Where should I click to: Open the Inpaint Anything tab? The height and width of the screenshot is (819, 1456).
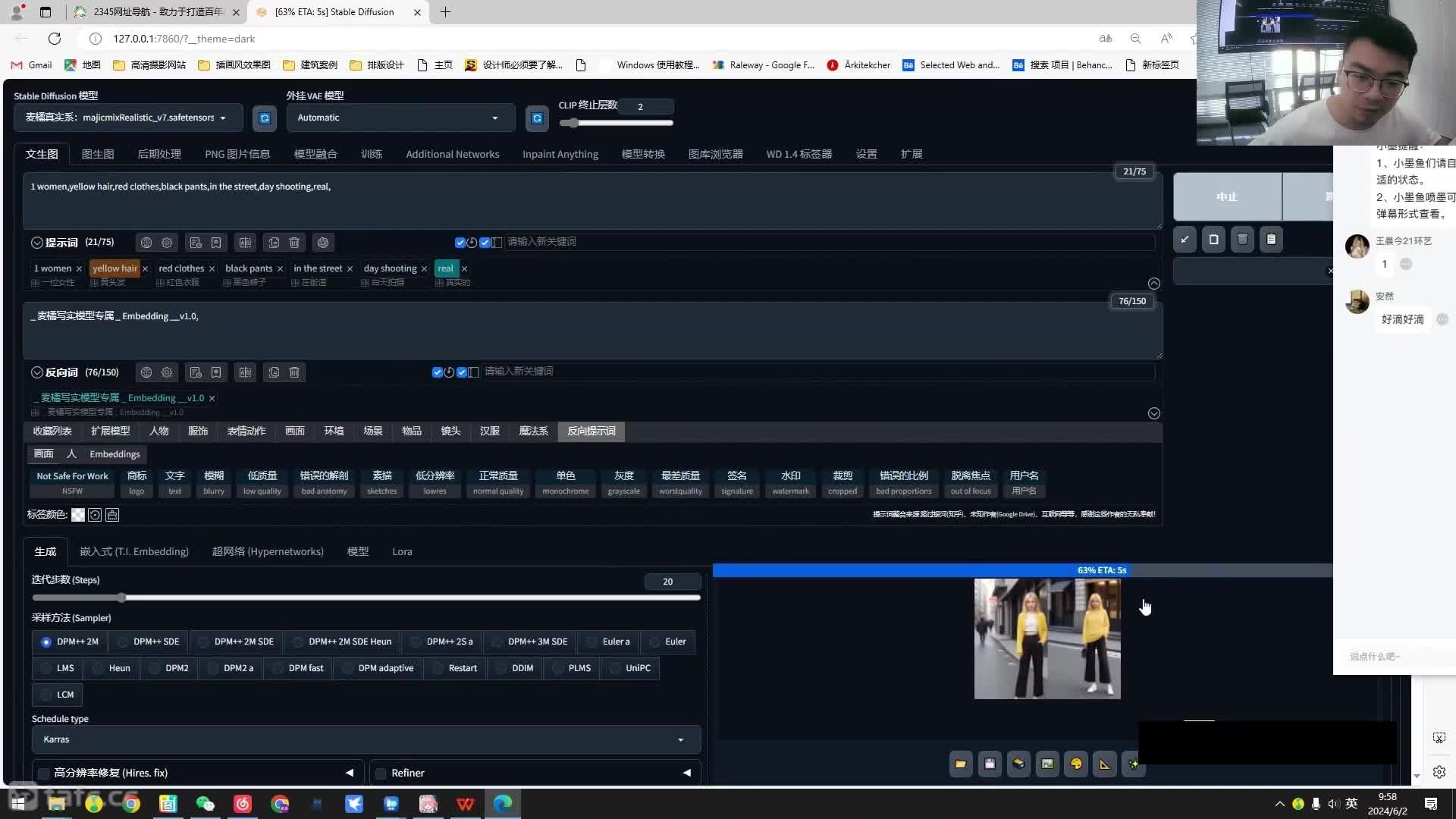[560, 154]
